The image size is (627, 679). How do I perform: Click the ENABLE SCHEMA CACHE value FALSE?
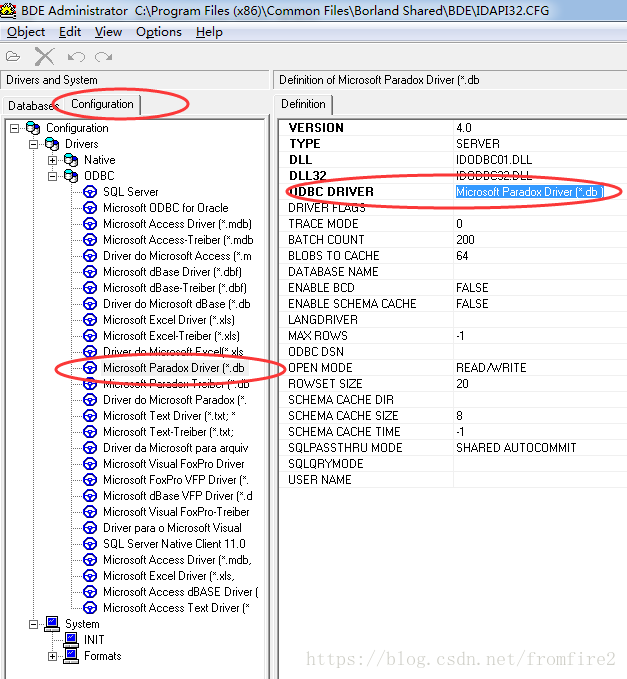472,304
